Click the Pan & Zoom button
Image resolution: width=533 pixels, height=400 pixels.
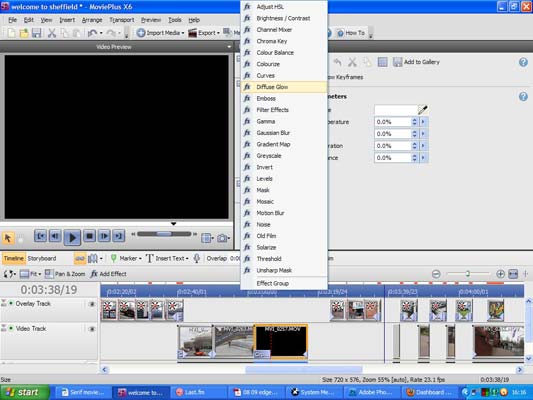(65, 274)
